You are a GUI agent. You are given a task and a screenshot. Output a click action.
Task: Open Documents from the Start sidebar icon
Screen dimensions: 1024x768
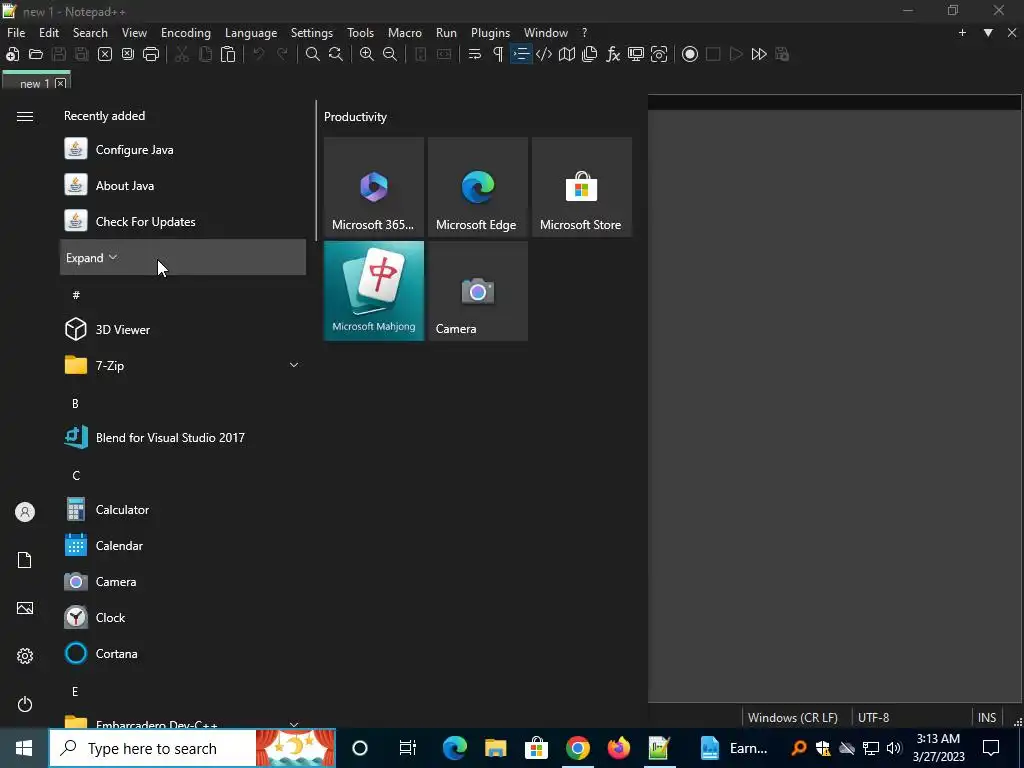click(25, 560)
